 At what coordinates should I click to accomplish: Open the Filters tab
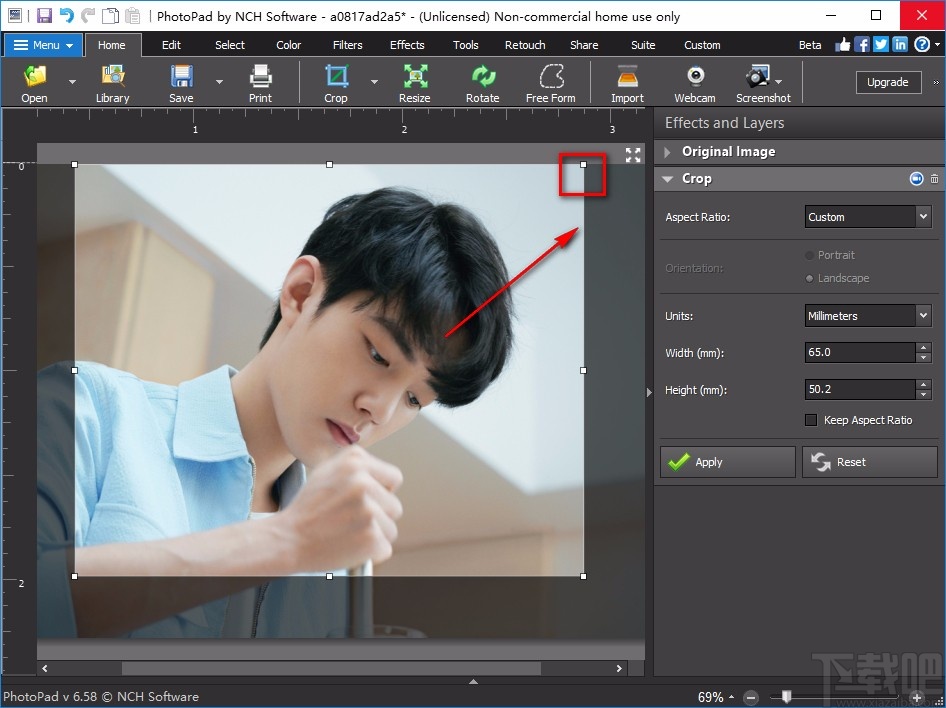(347, 44)
